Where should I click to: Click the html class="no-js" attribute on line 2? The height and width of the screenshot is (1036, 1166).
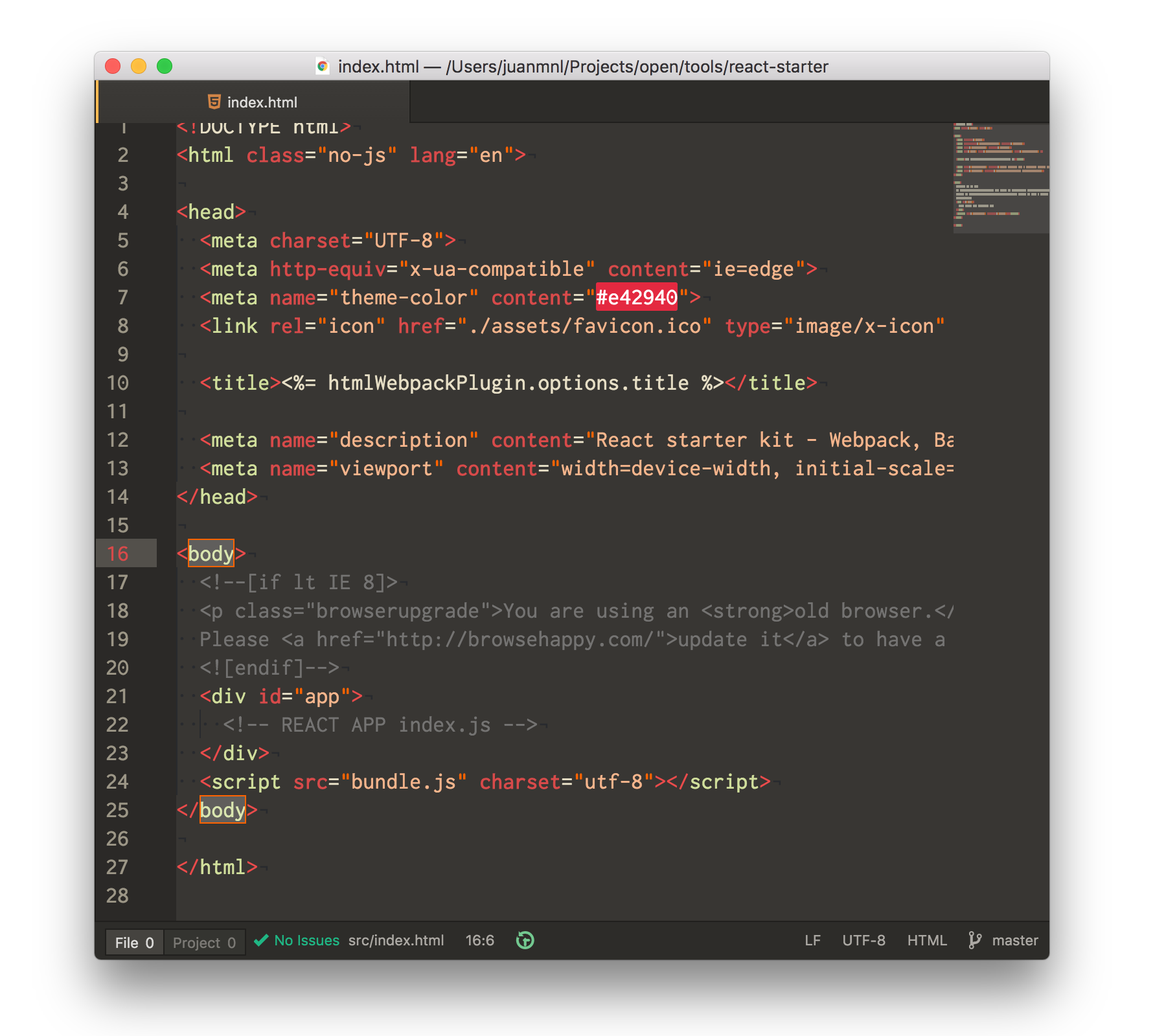(322, 155)
